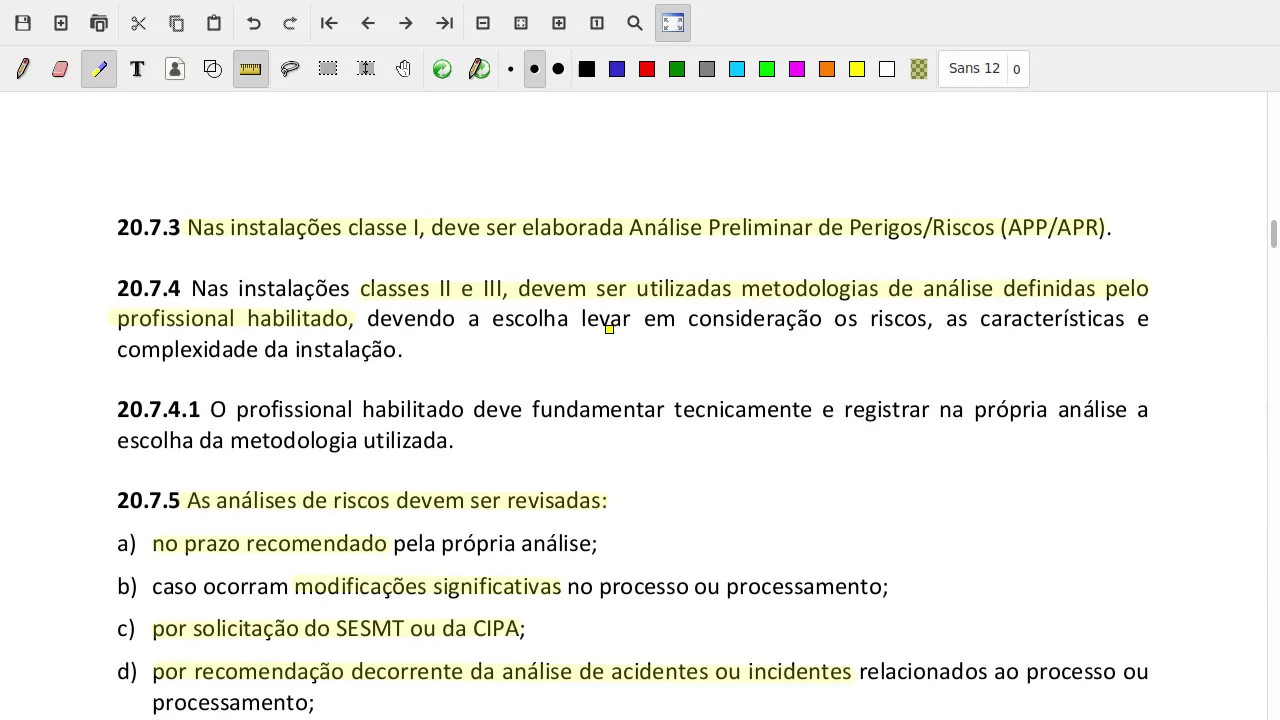Select the Text tool
The height and width of the screenshot is (720, 1280).
[x=137, y=69]
